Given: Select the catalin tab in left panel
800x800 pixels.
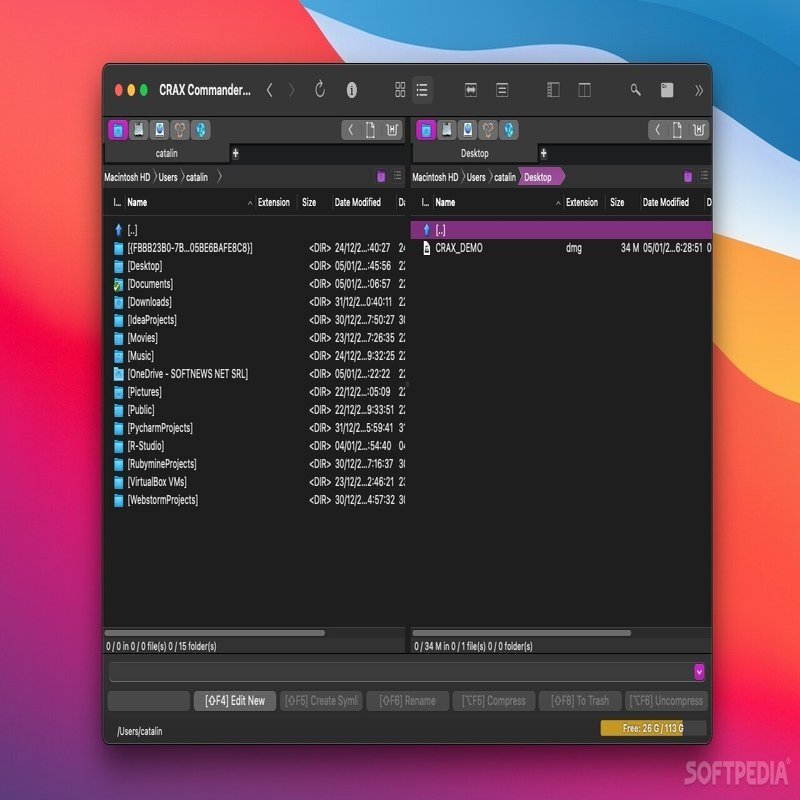Looking at the screenshot, I should pos(167,153).
